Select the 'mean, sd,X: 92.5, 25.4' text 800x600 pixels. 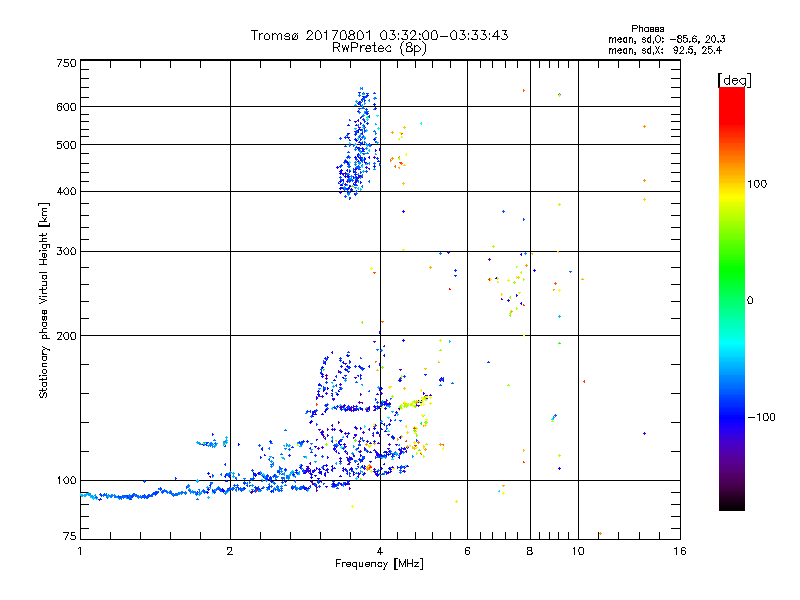coord(665,50)
